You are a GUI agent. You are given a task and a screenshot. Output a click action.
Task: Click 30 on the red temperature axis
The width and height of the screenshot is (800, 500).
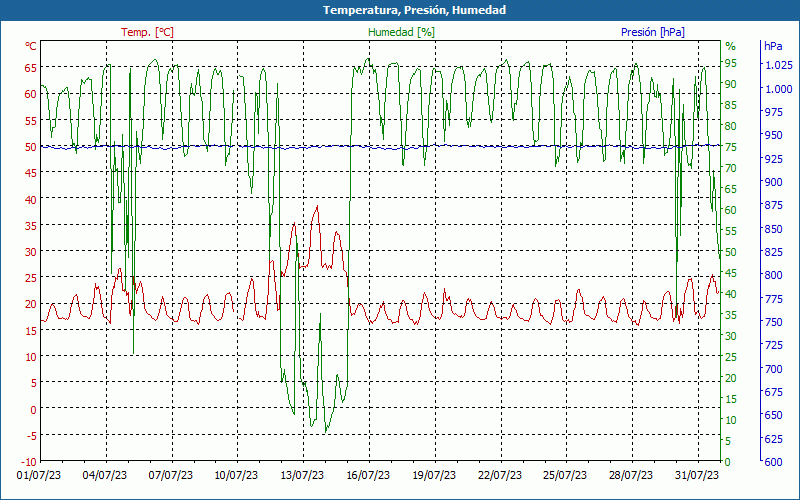pos(31,252)
